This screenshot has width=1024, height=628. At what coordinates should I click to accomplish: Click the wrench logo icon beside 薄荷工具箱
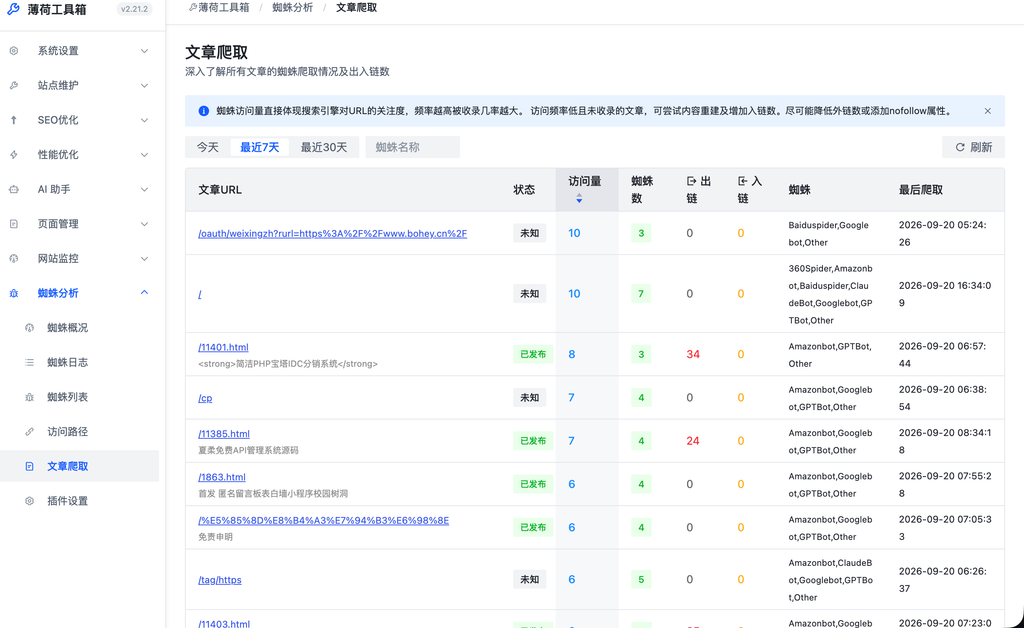point(13,9)
